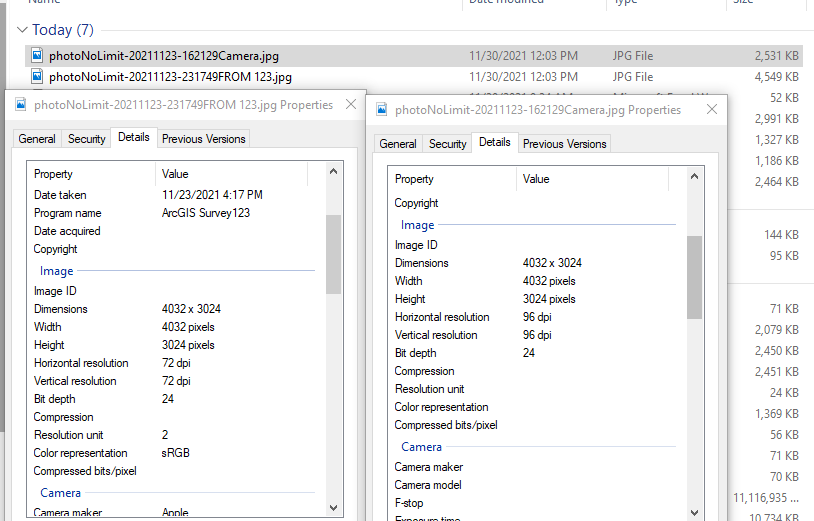Click Color representation value sRGB

175,453
